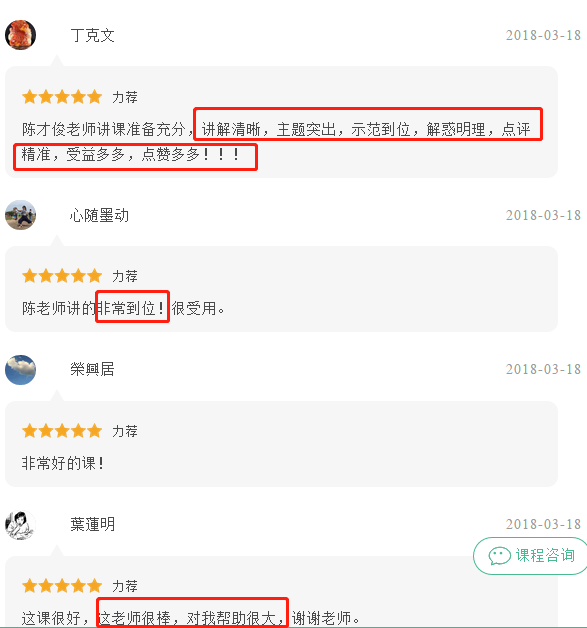
Task: Click the star rating in 心随墨动's review
Action: click(62, 276)
